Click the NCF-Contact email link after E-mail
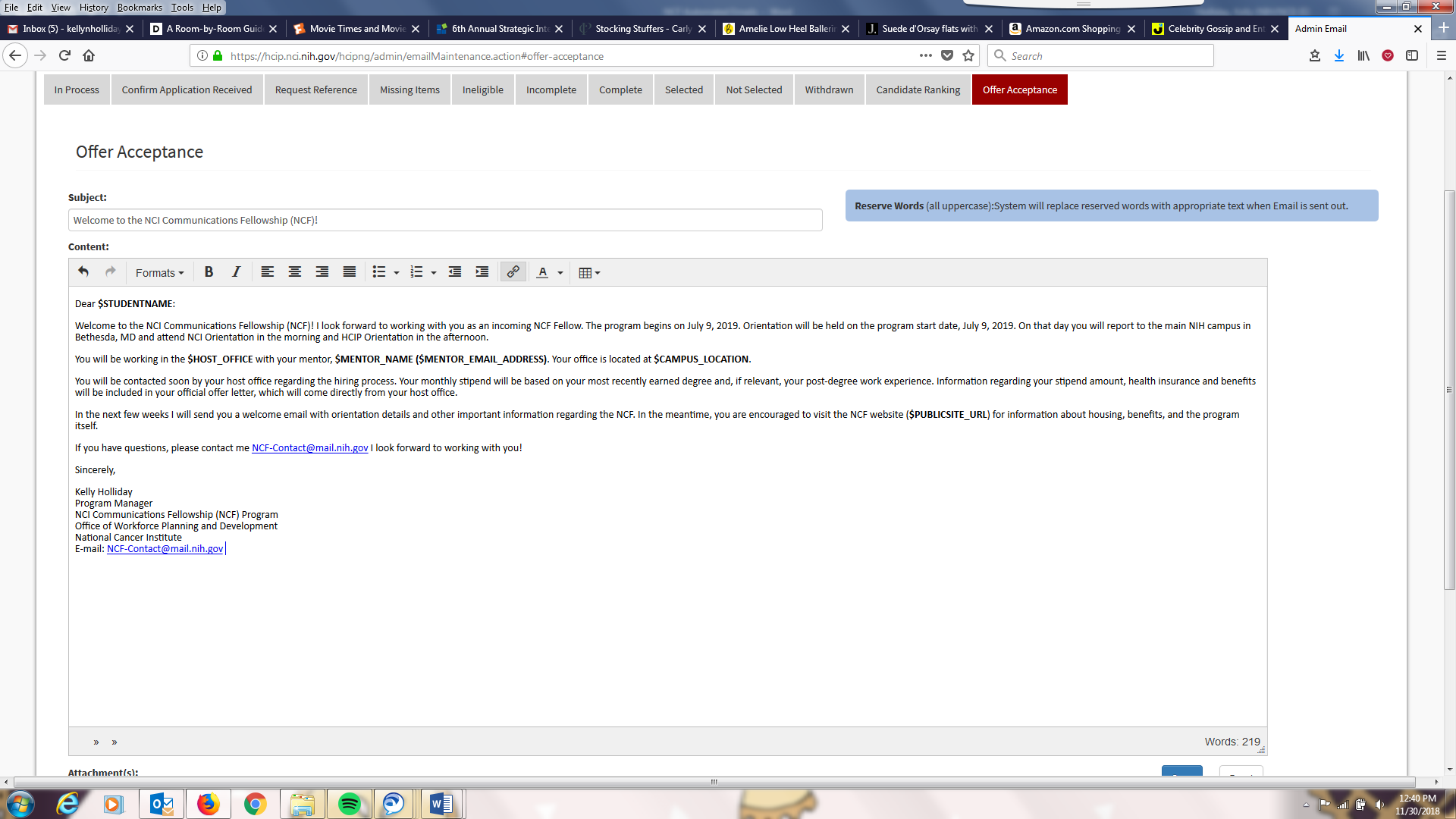 (165, 549)
